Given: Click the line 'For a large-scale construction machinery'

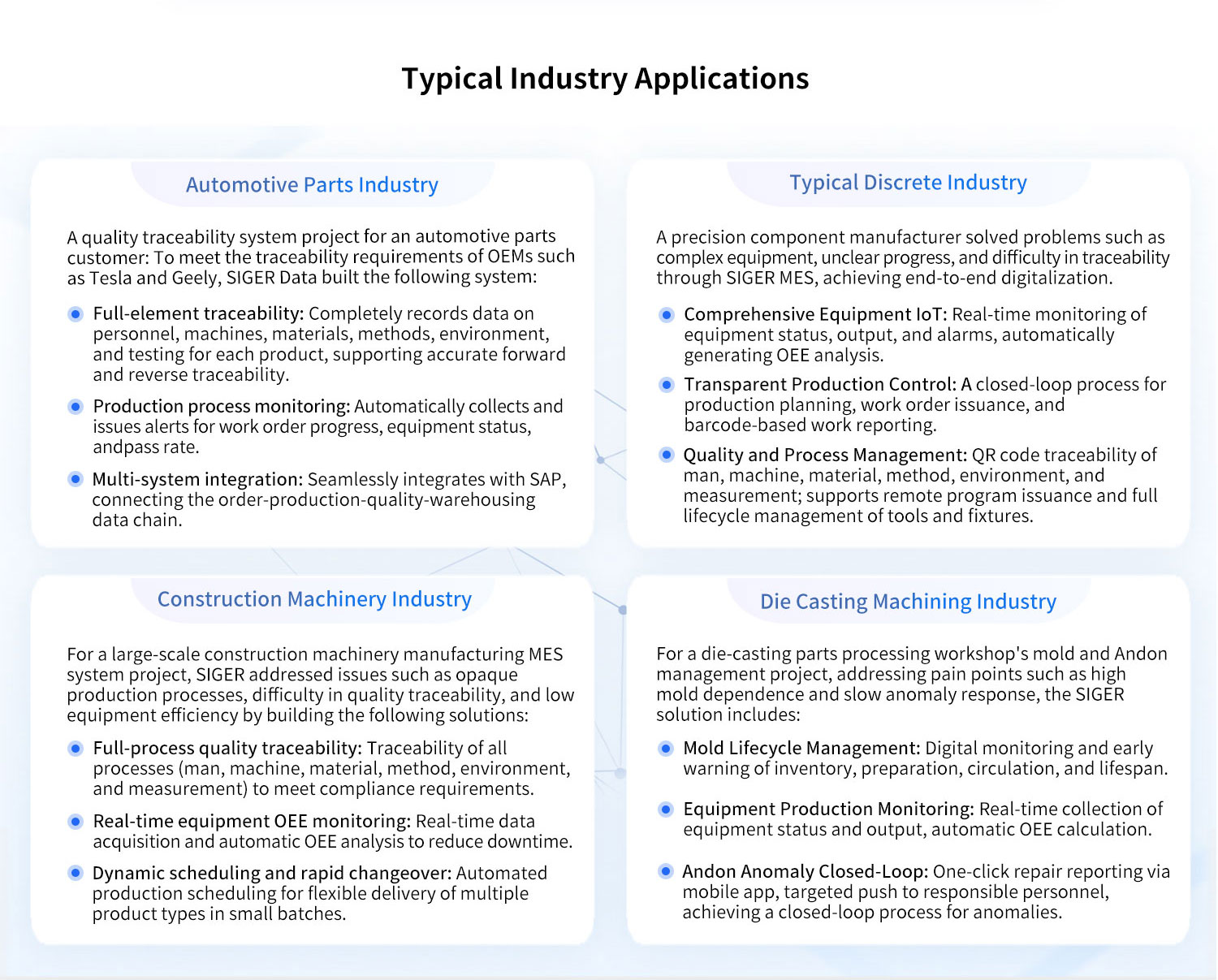Looking at the screenshot, I should pos(314,654).
